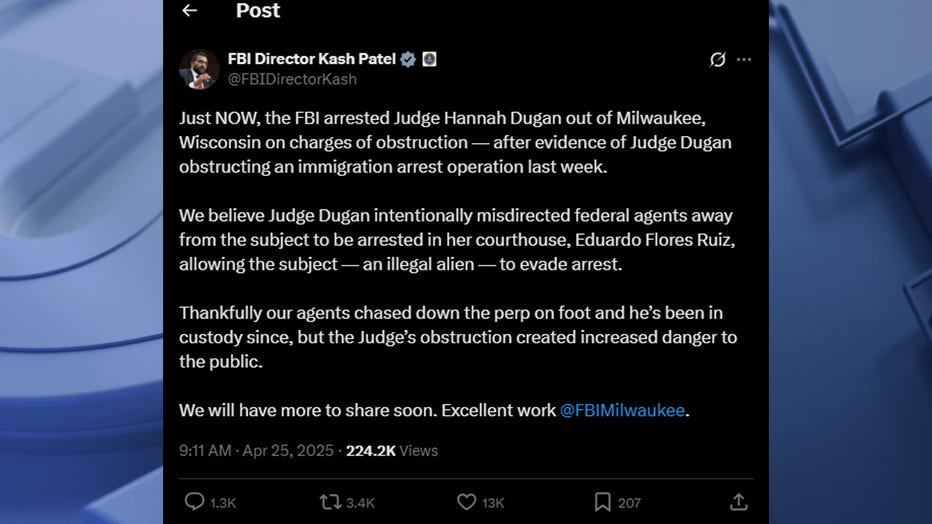Like the post with the heart

point(466,502)
